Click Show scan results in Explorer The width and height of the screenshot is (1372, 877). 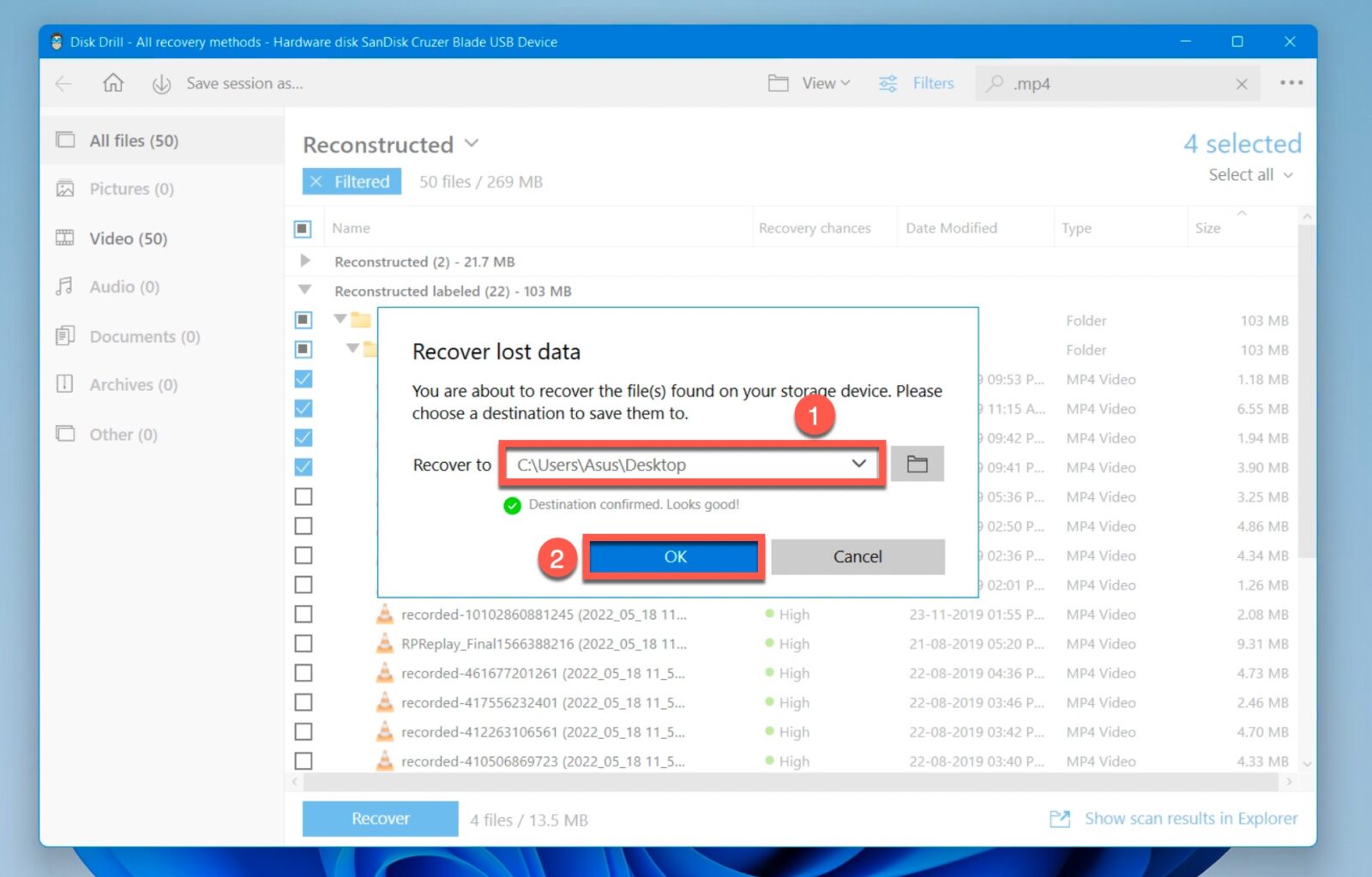[x=1190, y=818]
